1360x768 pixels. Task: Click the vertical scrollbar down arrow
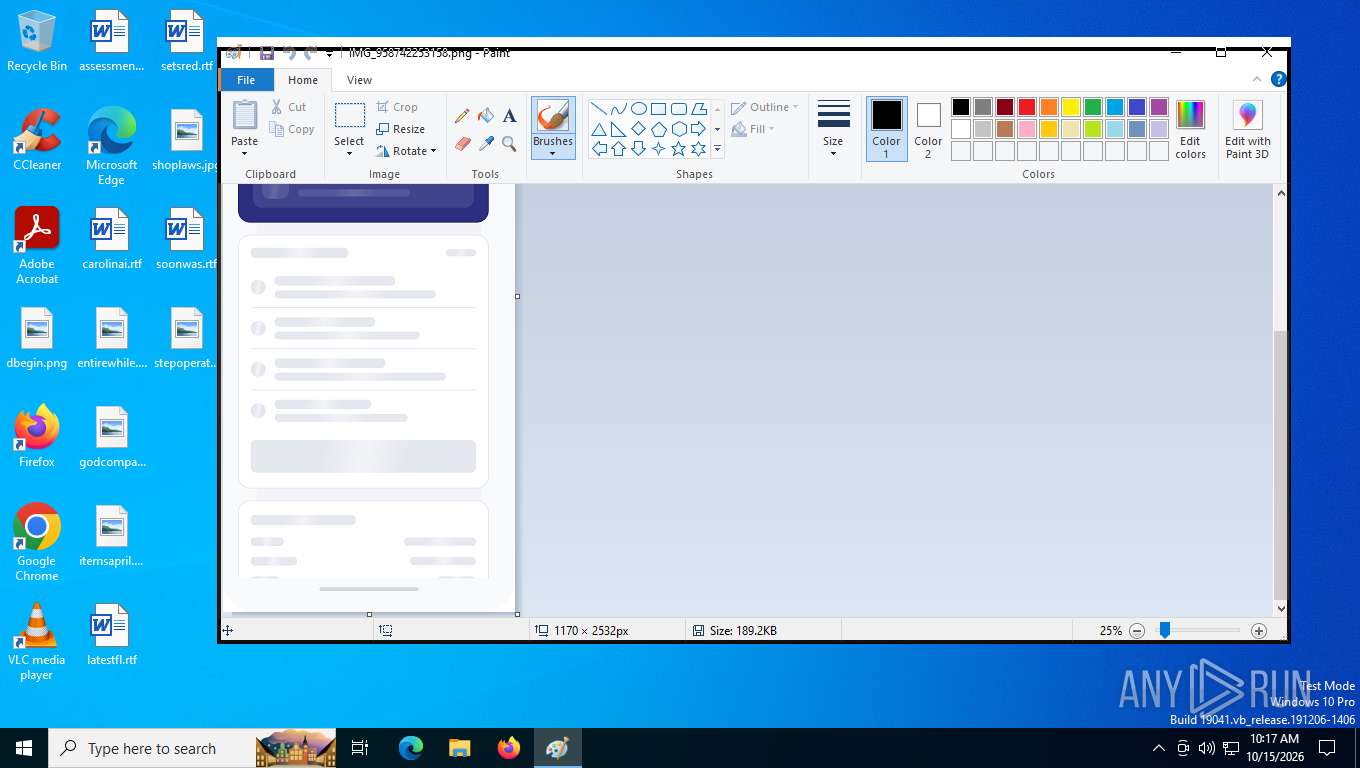click(1281, 608)
